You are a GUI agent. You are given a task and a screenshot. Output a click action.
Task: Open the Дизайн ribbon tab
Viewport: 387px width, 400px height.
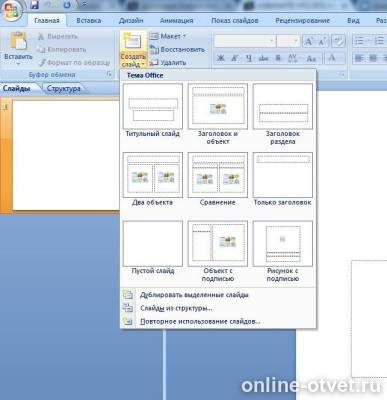(131, 20)
